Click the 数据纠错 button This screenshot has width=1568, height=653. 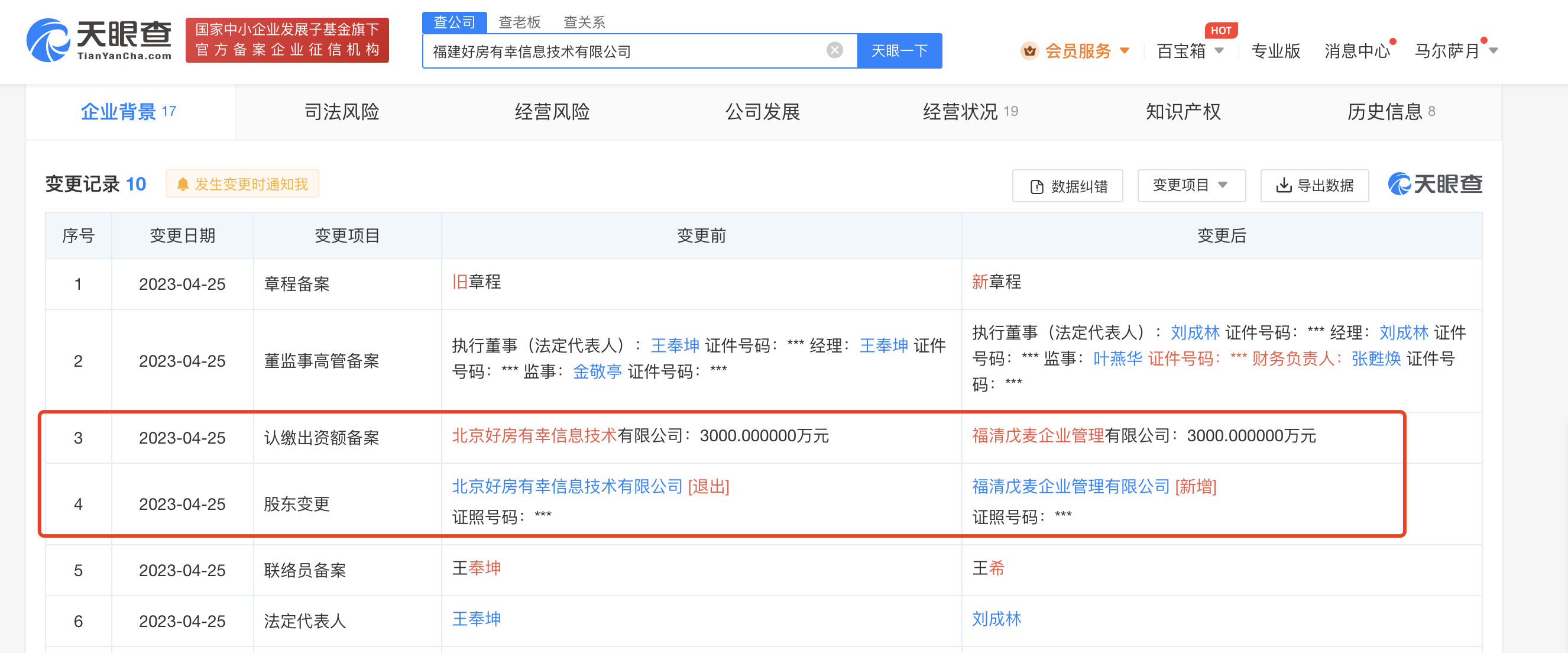[x=1068, y=186]
